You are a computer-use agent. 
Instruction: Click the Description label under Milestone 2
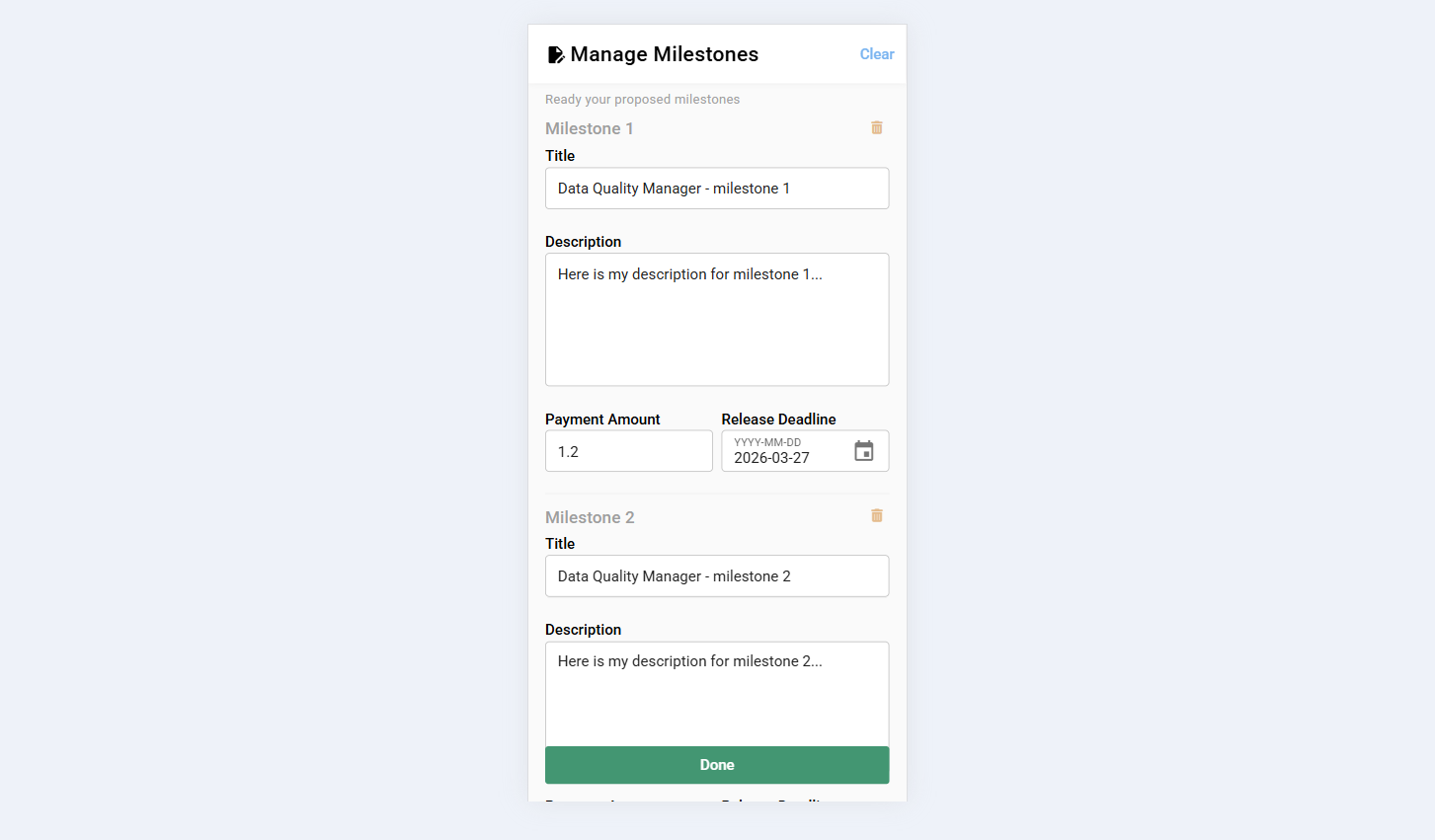[583, 629]
